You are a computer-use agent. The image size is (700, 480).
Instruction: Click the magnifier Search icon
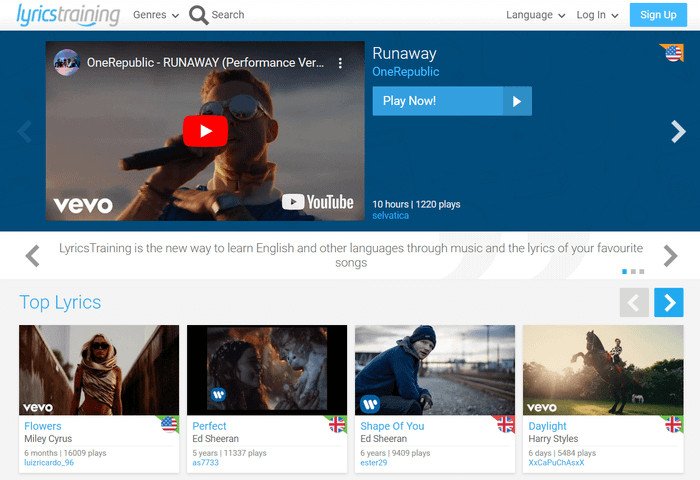coord(198,15)
